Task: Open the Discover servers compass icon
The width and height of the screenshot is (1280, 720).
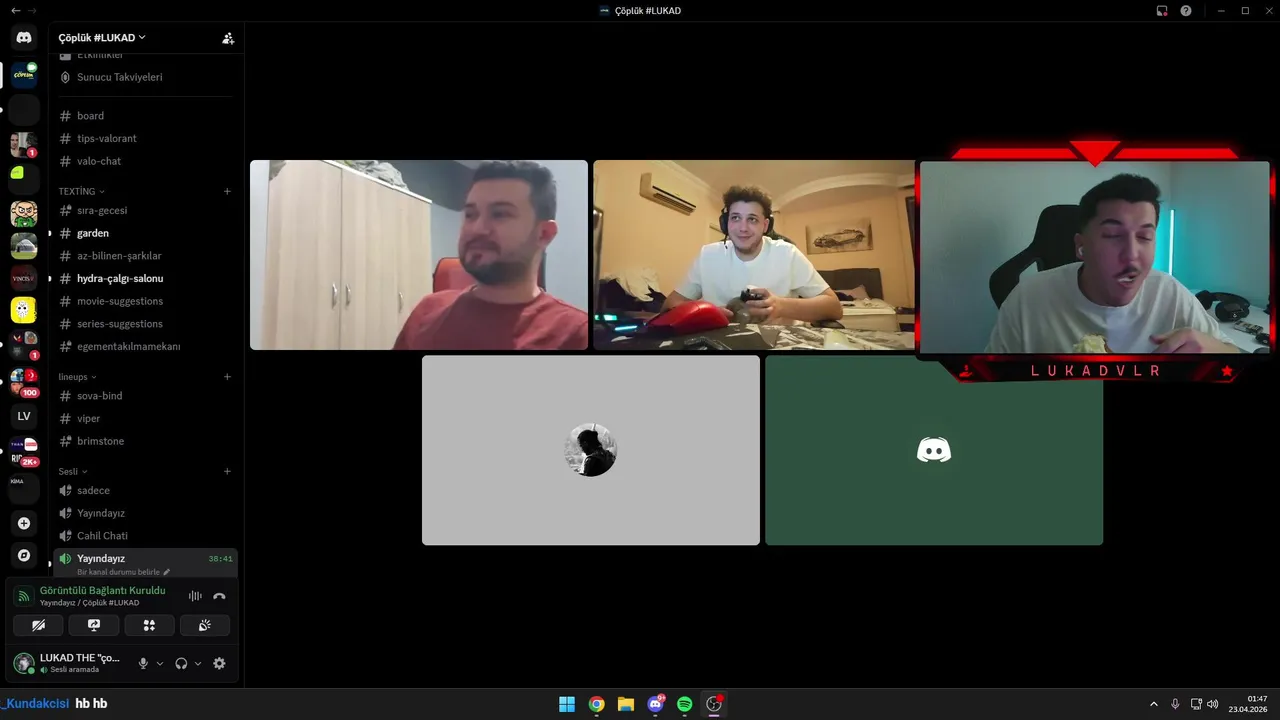Action: (24, 555)
